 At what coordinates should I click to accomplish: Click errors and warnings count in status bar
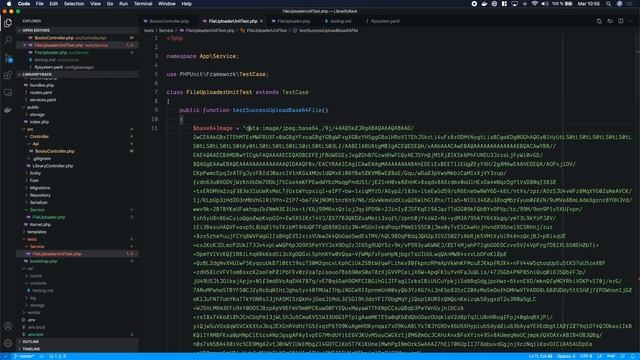57,356
